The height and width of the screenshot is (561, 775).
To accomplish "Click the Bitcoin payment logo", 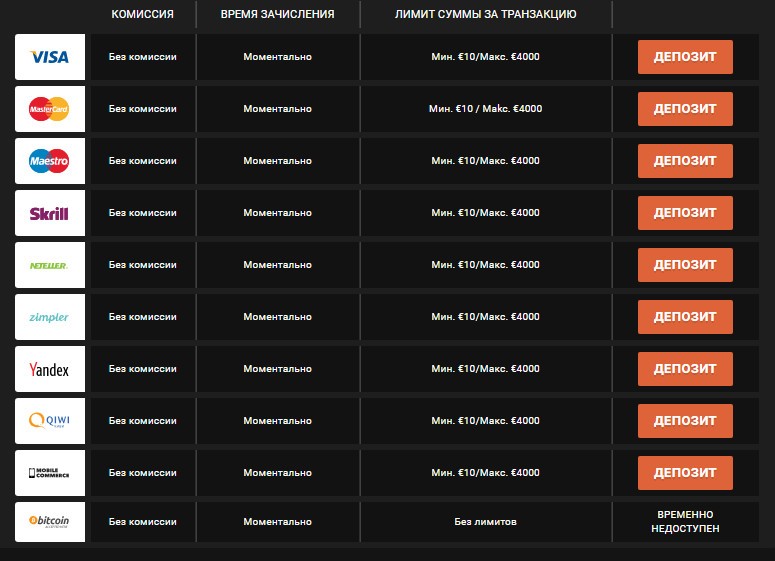I will coord(50,522).
